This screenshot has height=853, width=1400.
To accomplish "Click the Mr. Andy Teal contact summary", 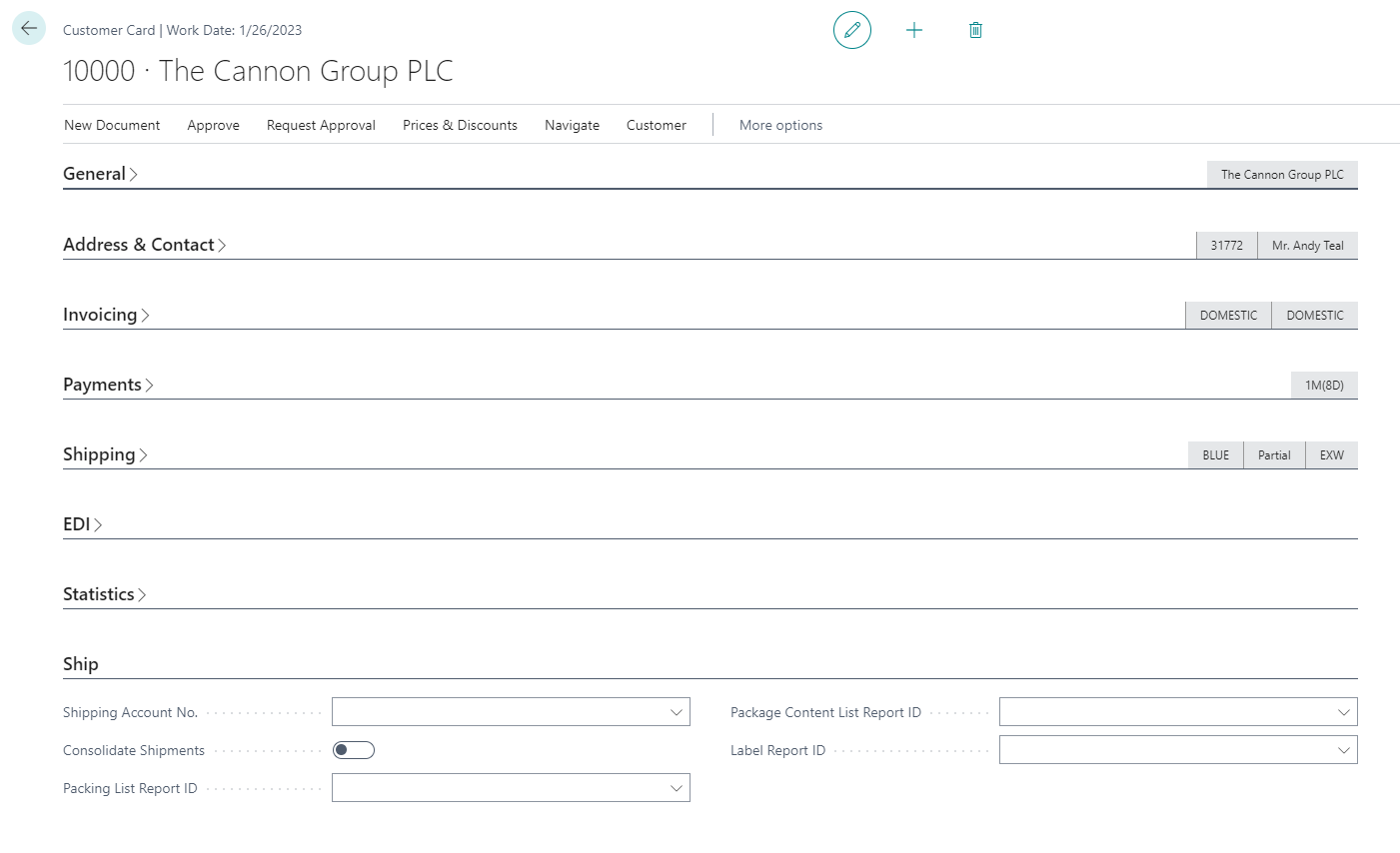I will tap(1307, 246).
